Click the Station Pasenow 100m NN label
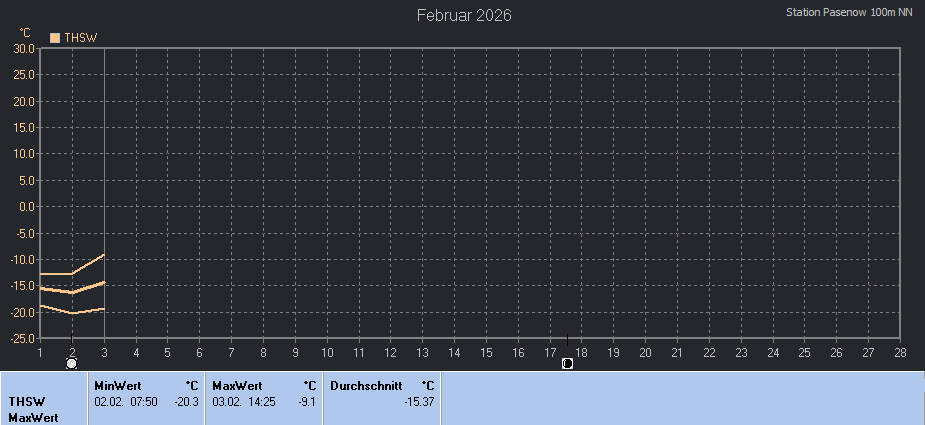The width and height of the screenshot is (925, 425). point(849,13)
